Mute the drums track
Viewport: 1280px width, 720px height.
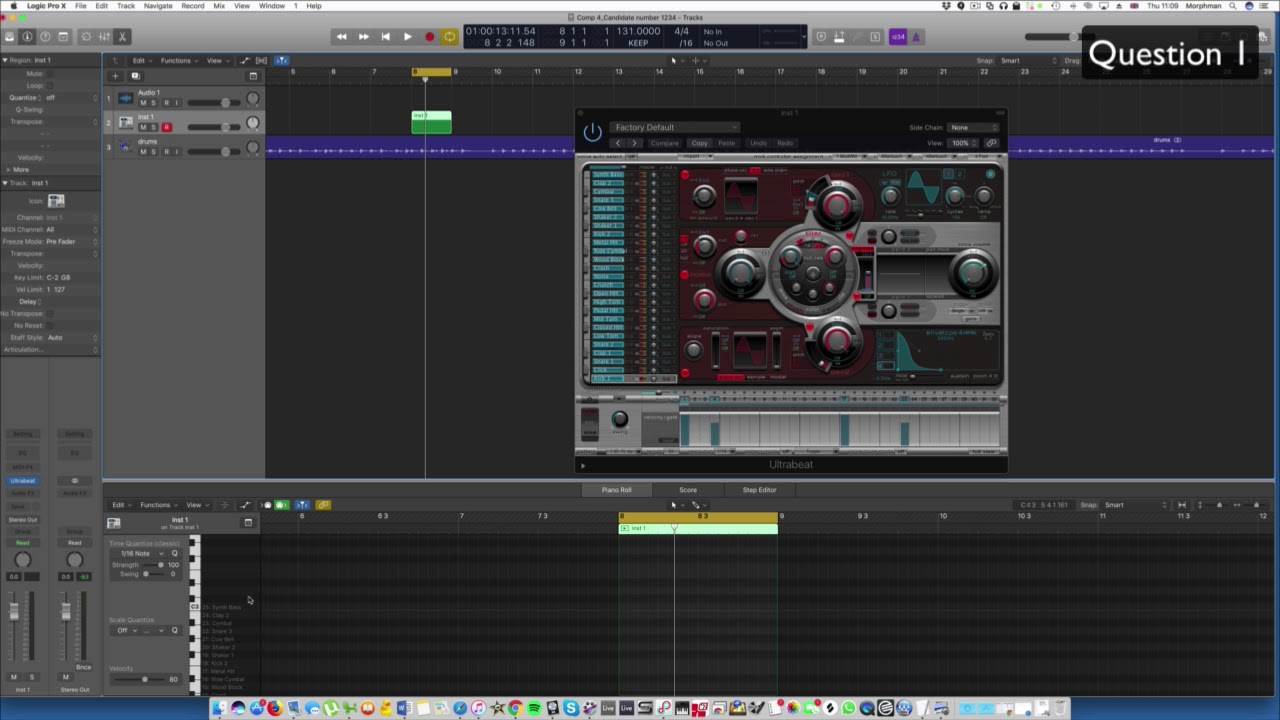(142, 151)
